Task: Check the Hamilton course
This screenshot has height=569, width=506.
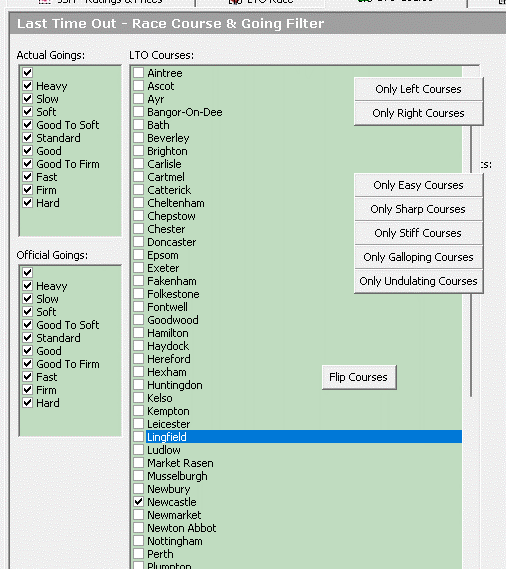Action: click(138, 333)
